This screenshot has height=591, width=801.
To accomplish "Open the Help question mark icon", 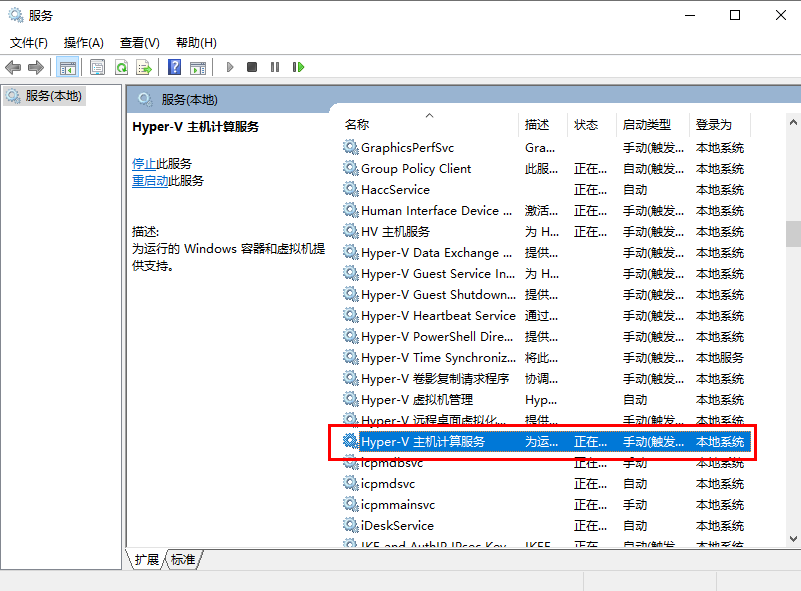I will [x=174, y=67].
